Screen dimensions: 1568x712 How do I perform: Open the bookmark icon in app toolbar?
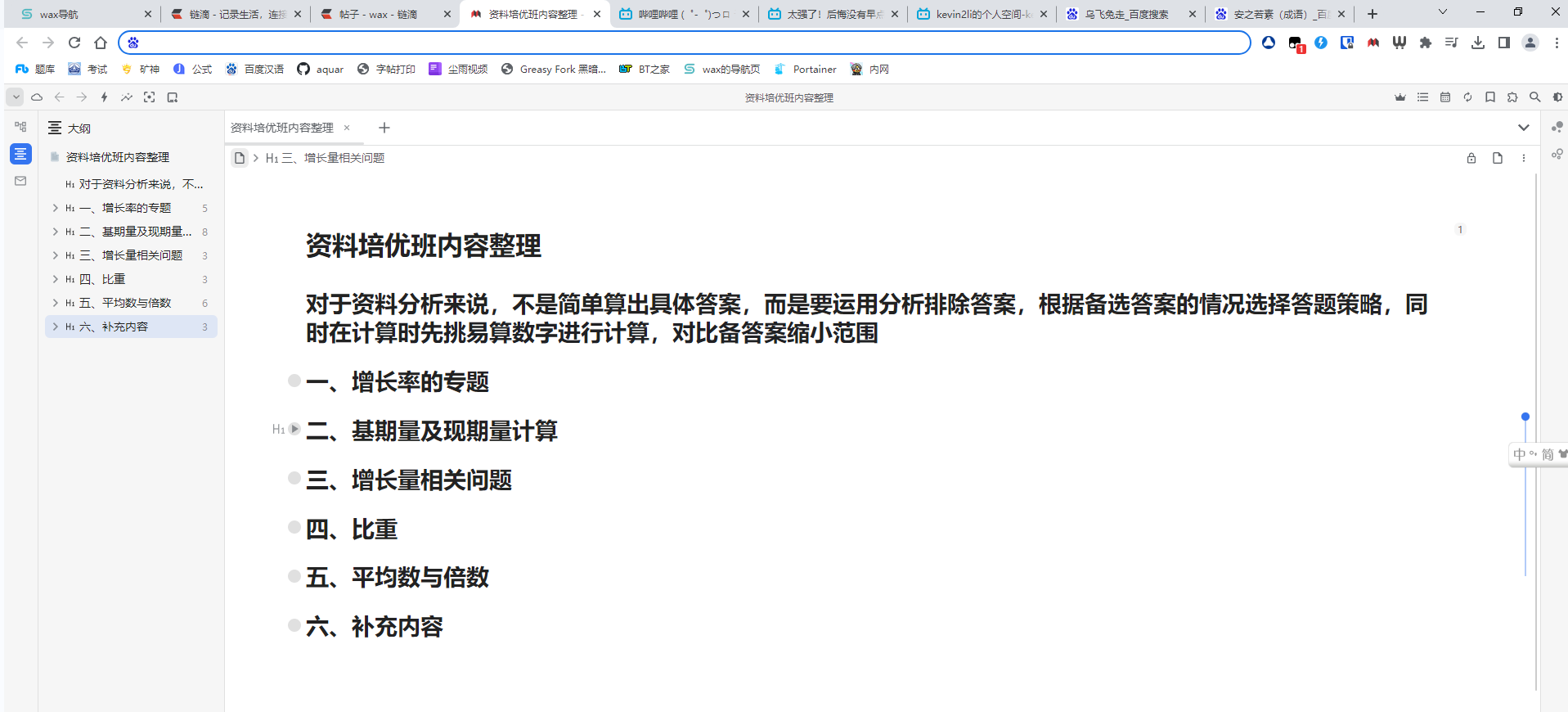tap(1490, 97)
